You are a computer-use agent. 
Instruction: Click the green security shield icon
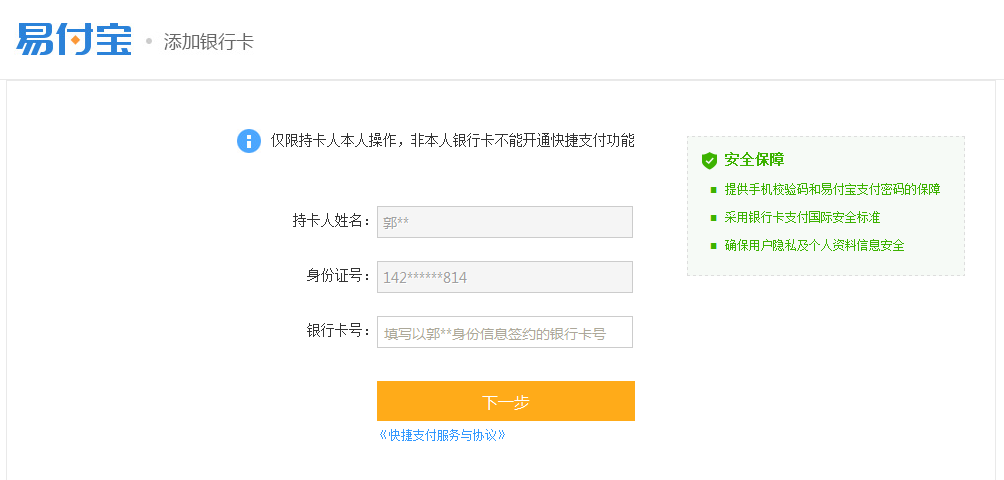[x=709, y=161]
